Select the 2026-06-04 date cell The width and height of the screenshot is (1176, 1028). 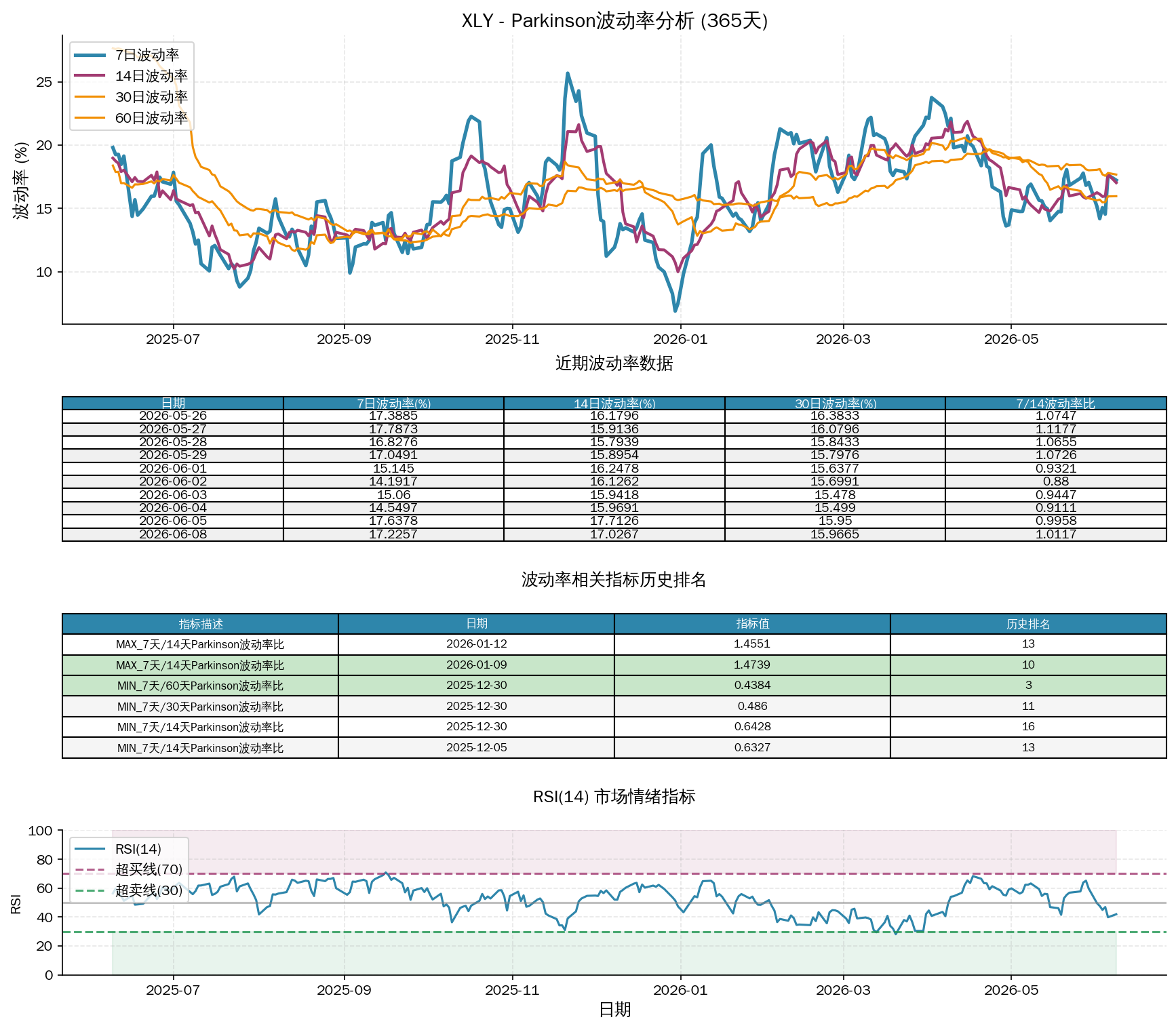tap(173, 508)
